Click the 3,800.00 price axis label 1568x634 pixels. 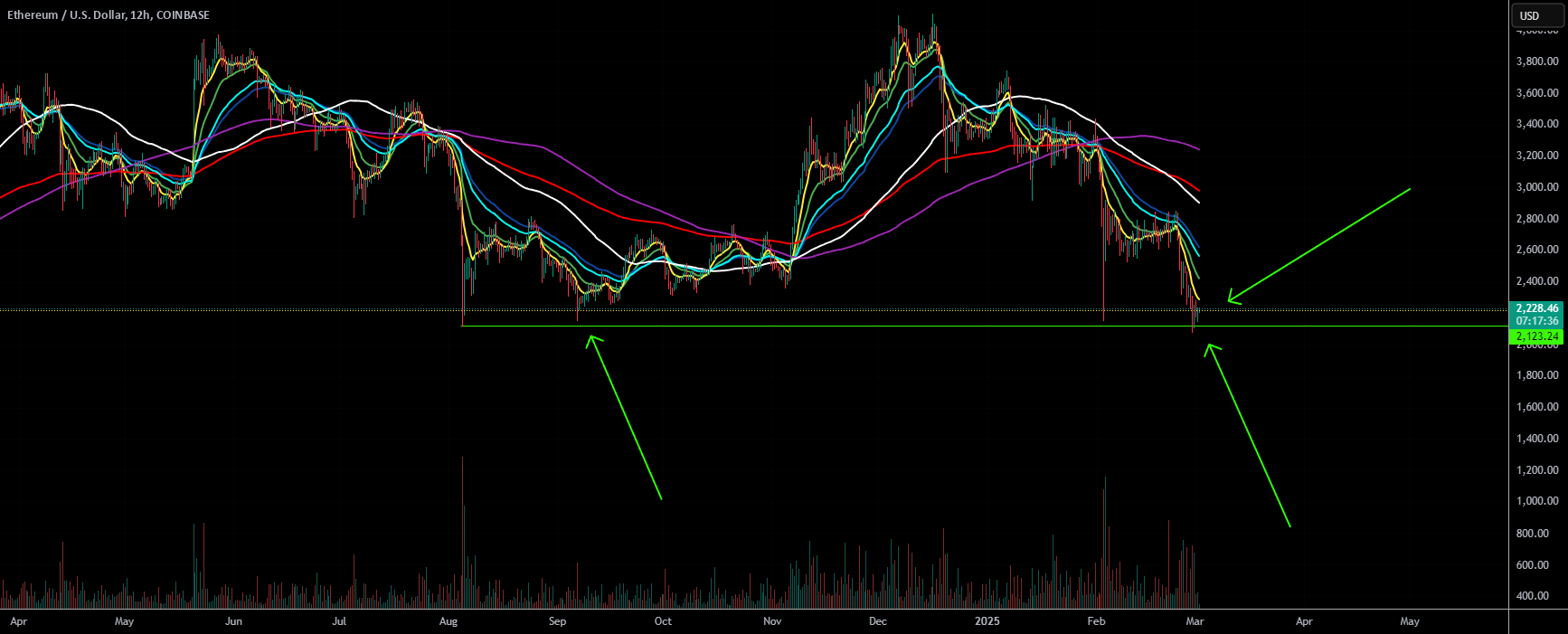click(x=1537, y=62)
